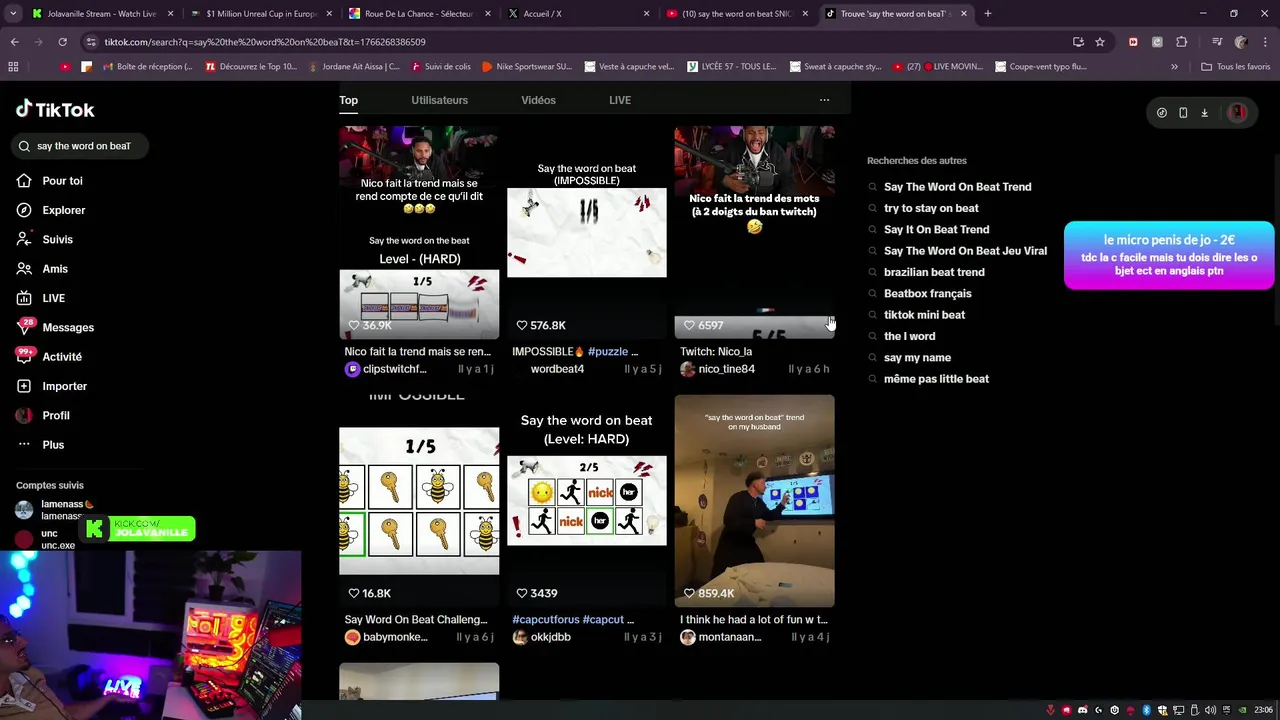
Task: Open LYCÉE 57 bookmark
Action: [x=732, y=67]
